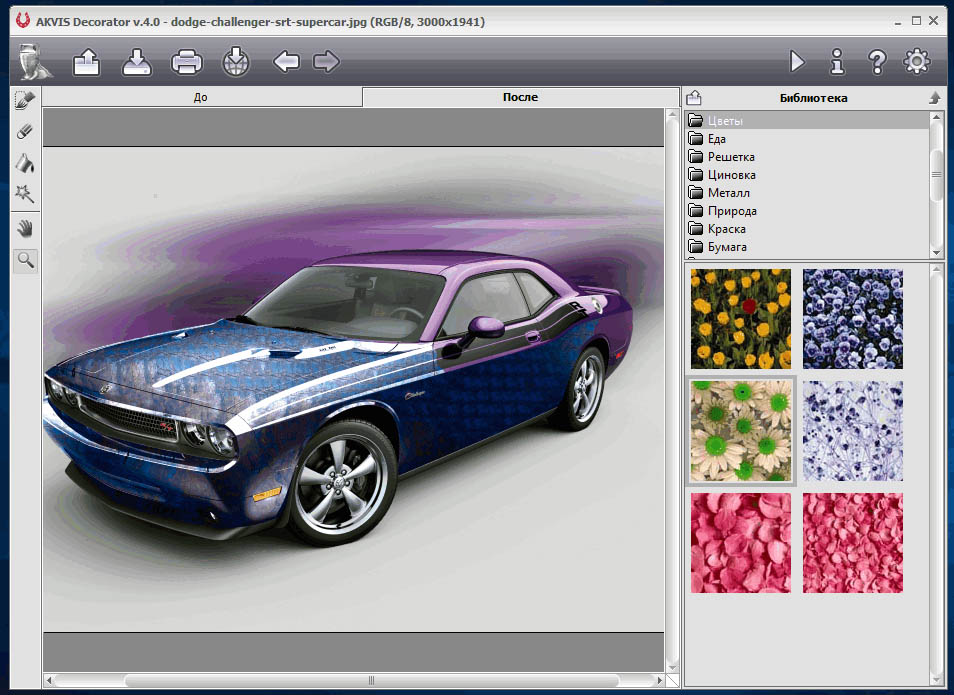Click texture thumbnails scroll down arrow
This screenshot has width=954, height=695.
coord(936,679)
